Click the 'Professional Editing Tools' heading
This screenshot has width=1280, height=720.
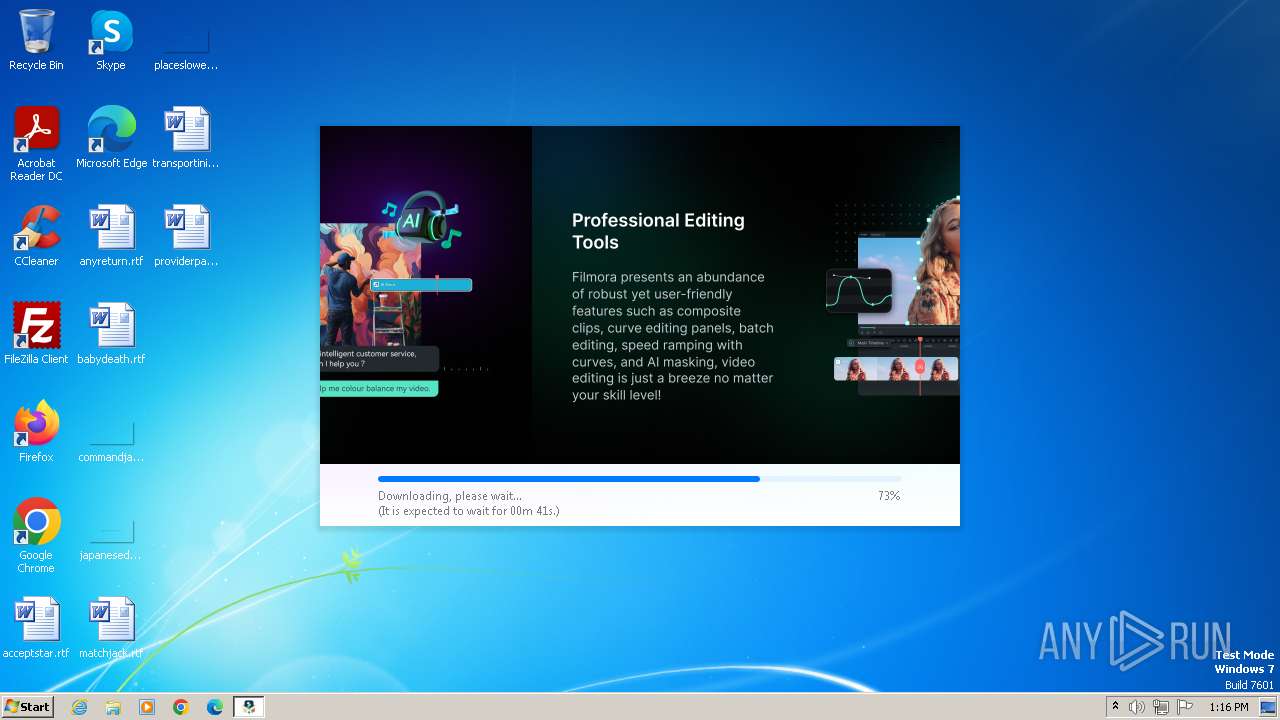click(658, 231)
